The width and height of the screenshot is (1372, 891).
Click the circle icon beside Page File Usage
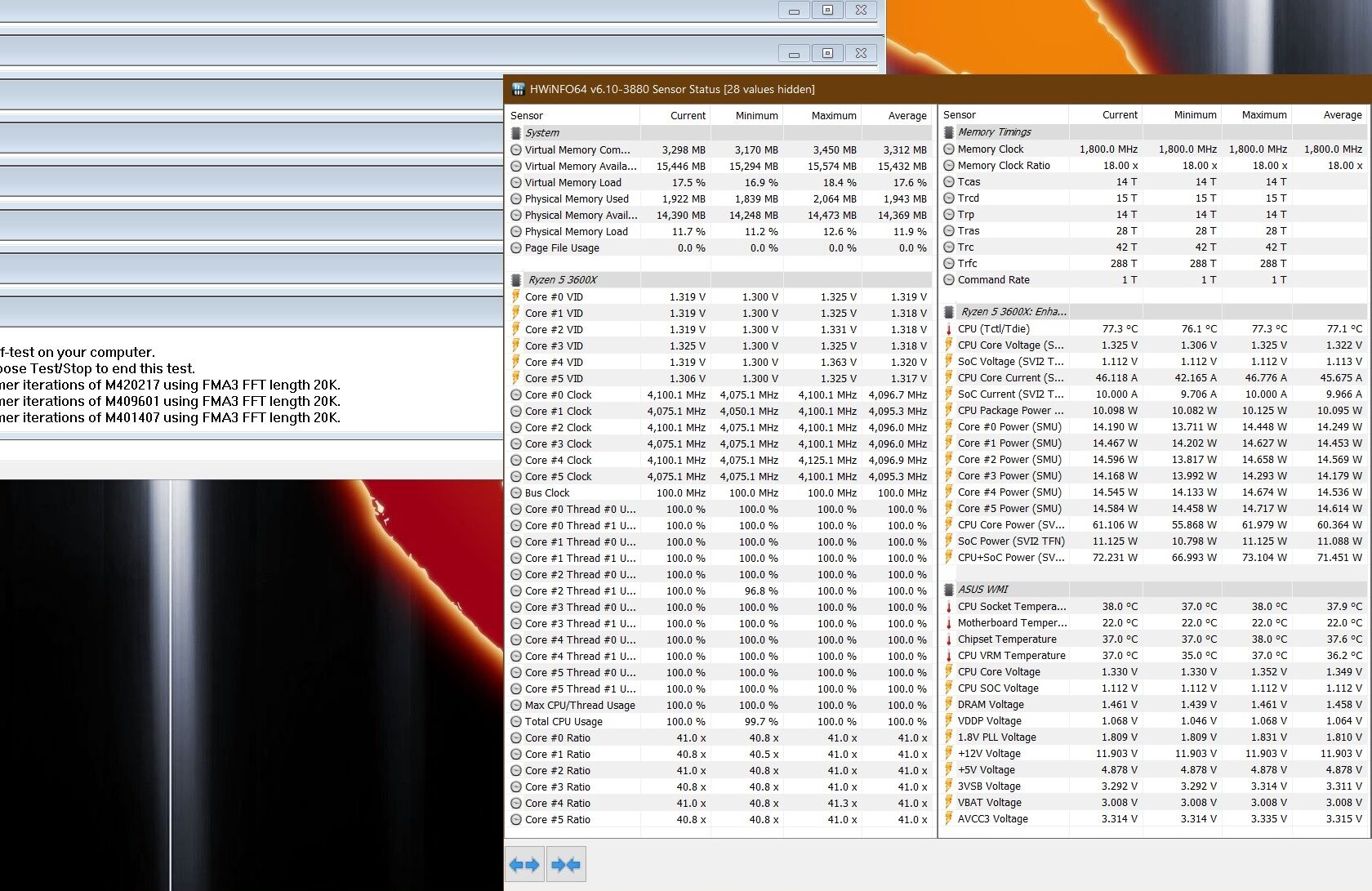[515, 247]
